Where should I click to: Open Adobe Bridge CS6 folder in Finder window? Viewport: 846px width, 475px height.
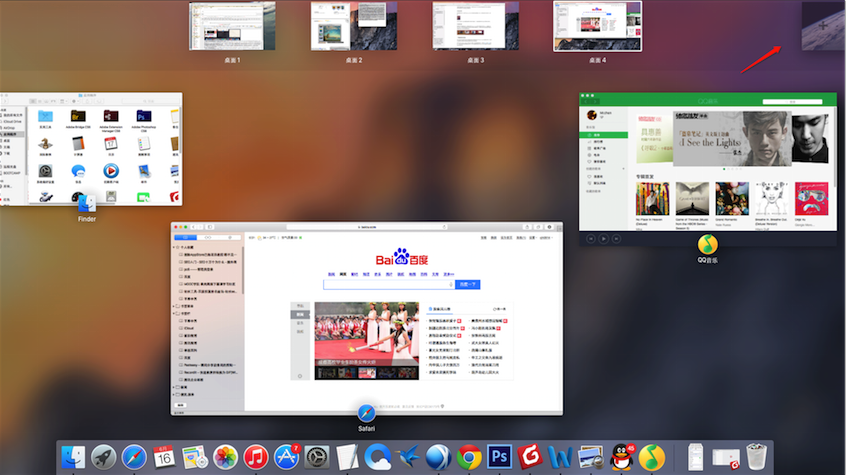(78, 119)
